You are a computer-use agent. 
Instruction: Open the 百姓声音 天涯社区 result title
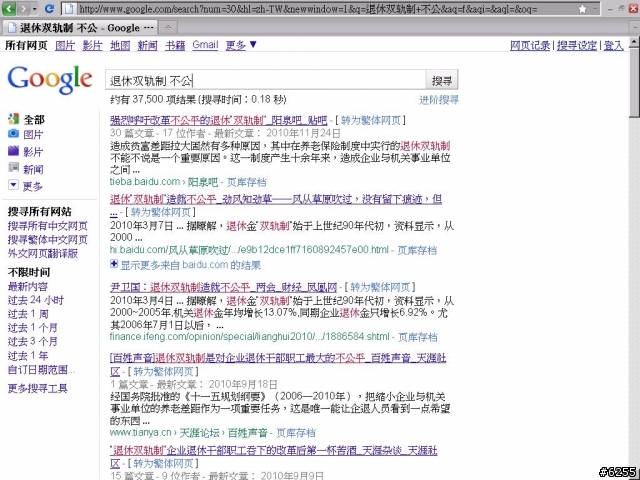coord(278,364)
